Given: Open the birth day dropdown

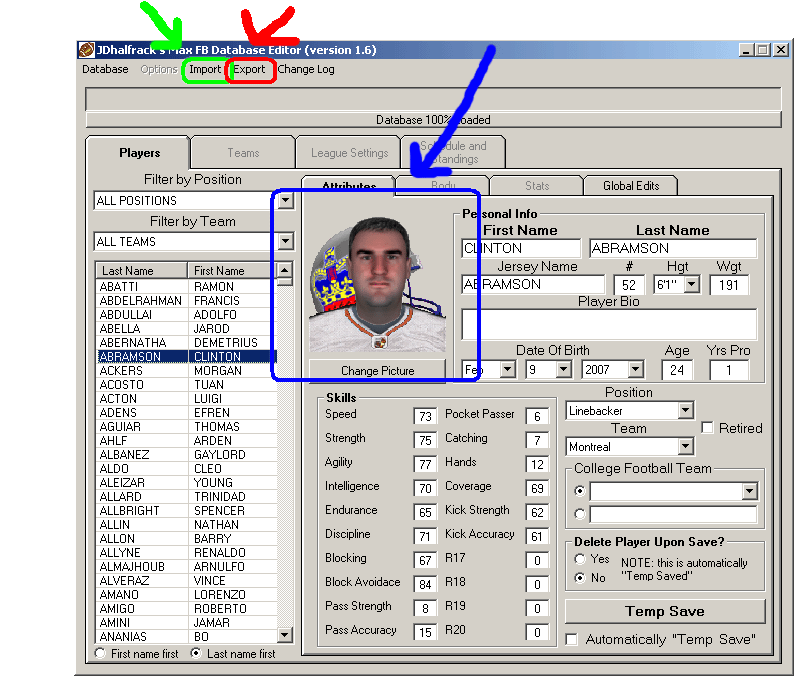Looking at the screenshot, I should (x=563, y=369).
